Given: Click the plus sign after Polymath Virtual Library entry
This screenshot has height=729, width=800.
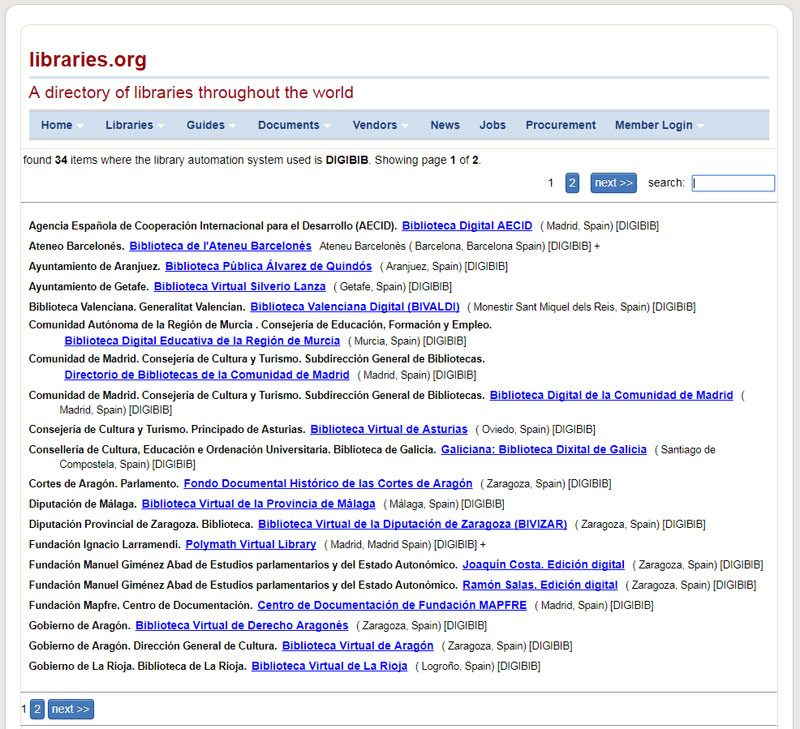Looking at the screenshot, I should click(483, 545).
